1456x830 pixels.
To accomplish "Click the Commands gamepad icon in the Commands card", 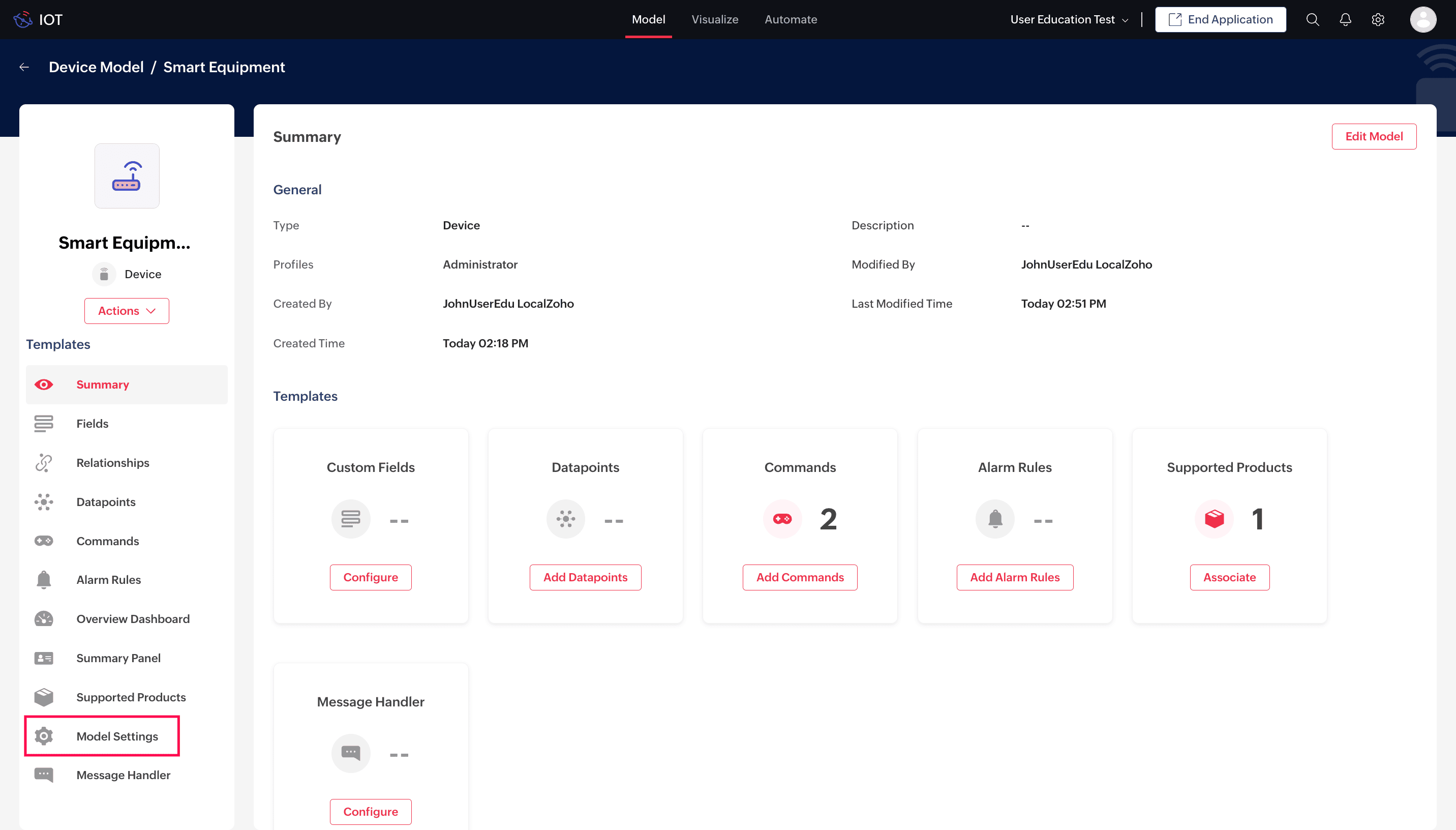I will click(782, 519).
